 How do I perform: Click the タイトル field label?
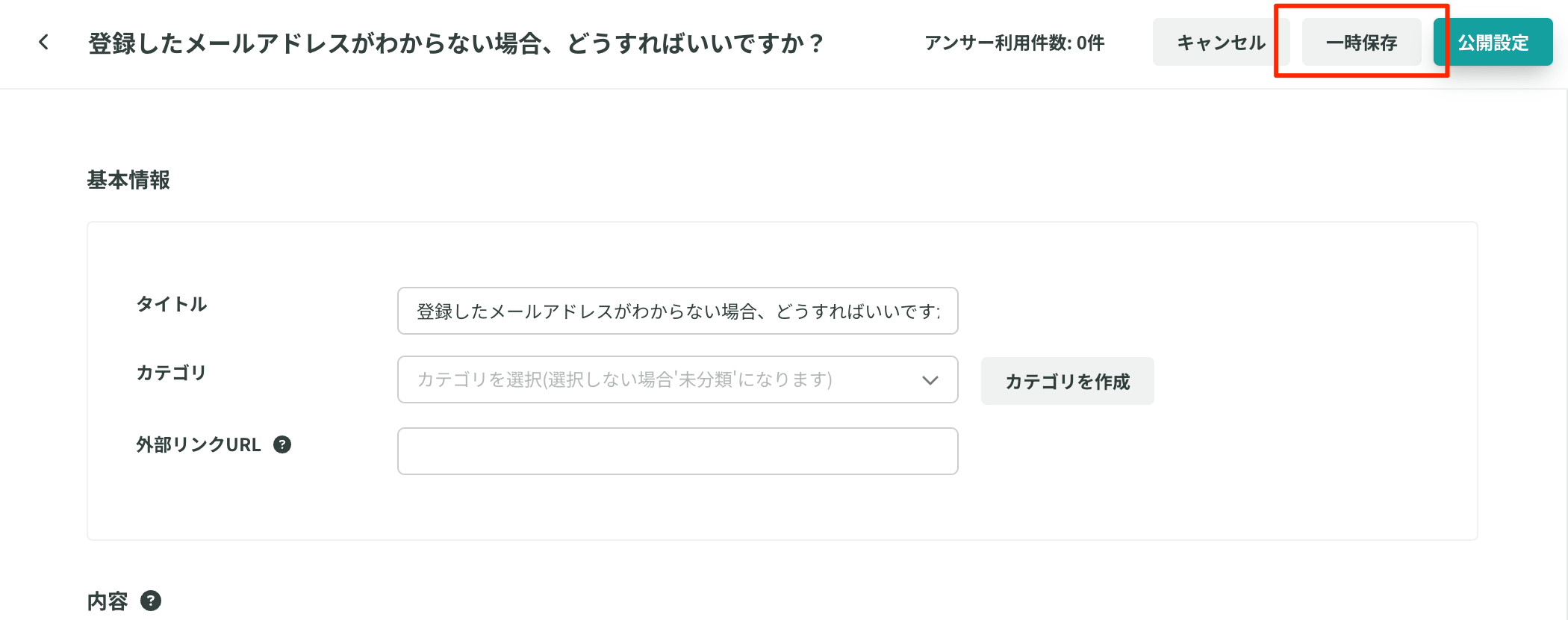tap(172, 304)
